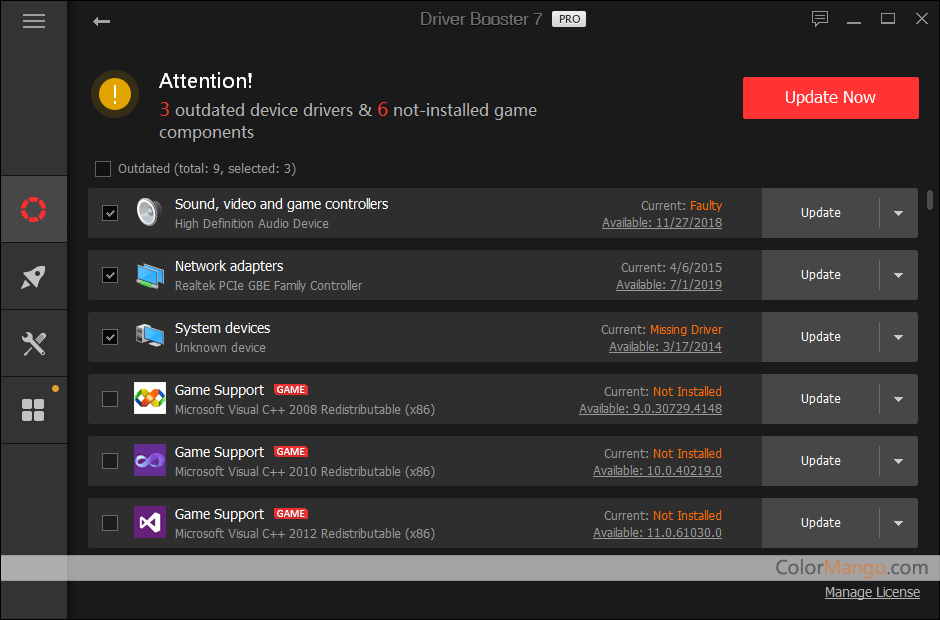Expand dropdown for High Definition Audio update
This screenshot has height=620, width=940.
click(898, 213)
